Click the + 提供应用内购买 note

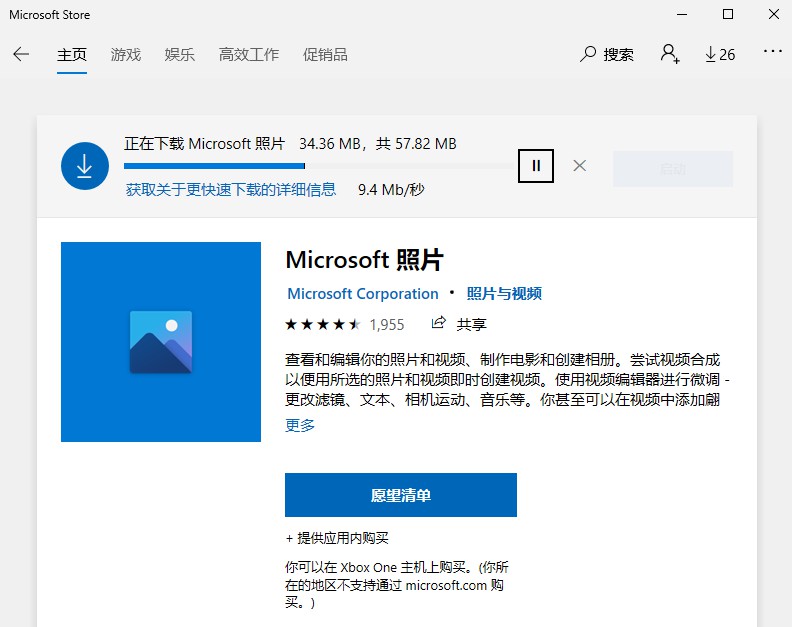[337, 538]
